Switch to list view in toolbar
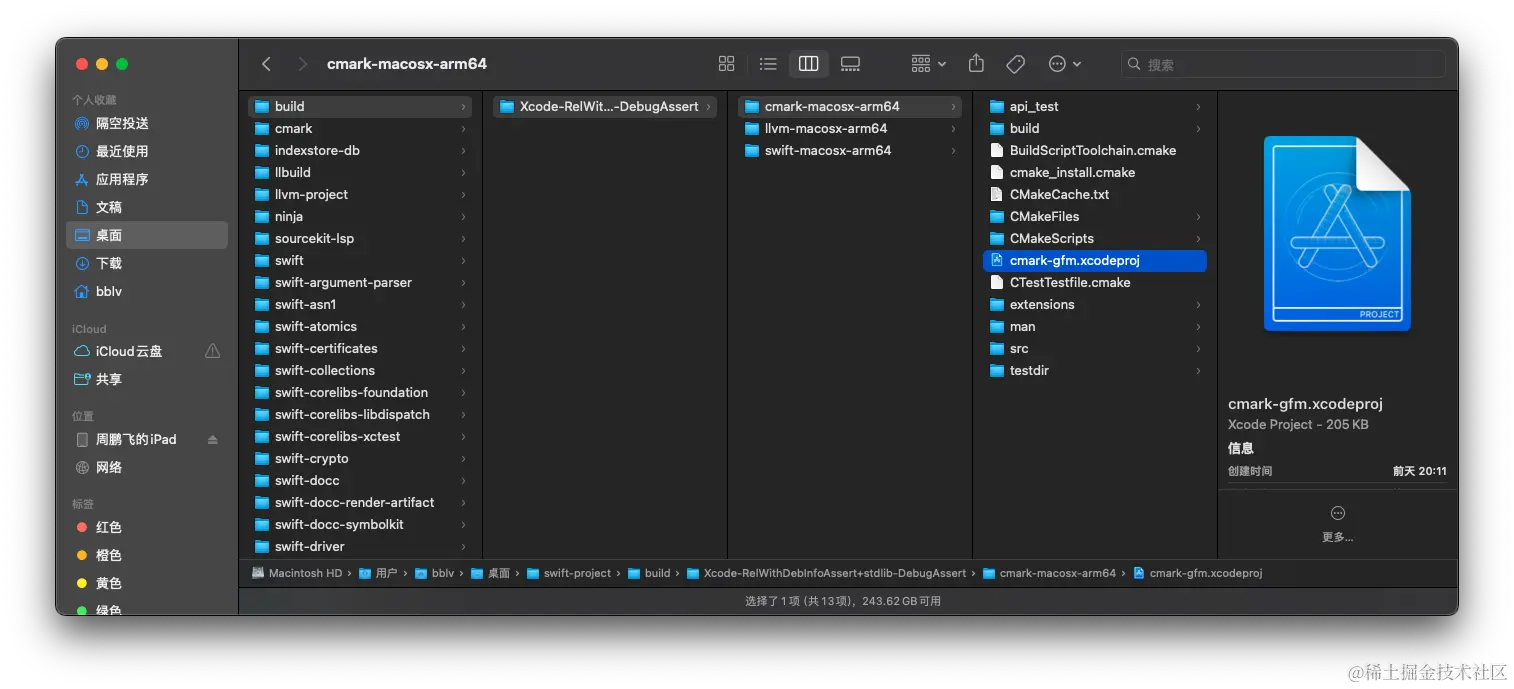The width and height of the screenshot is (1514, 689). click(768, 64)
